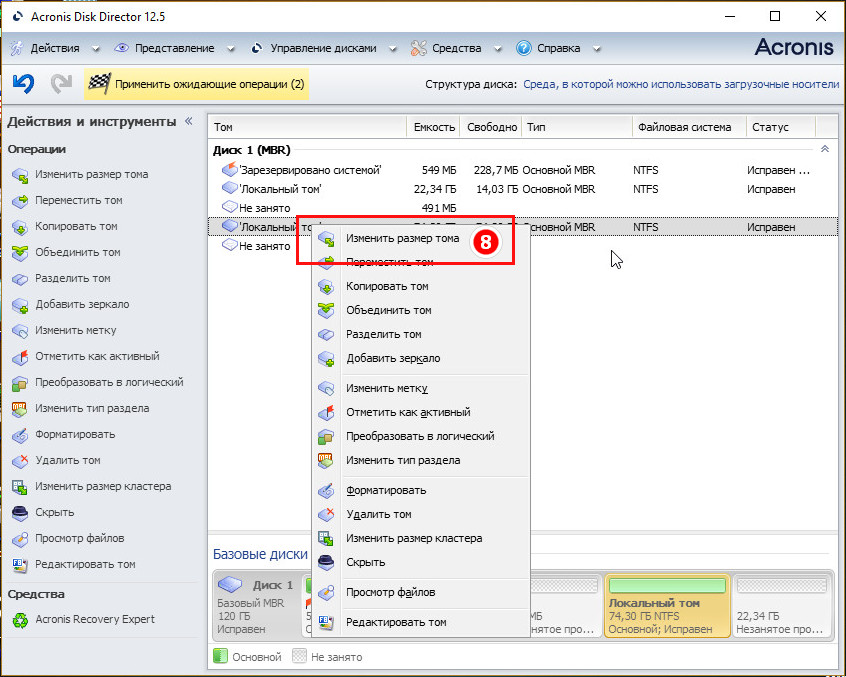Click context menu icon for Удалить том
Screen dimensions: 846x677
tap(326, 514)
